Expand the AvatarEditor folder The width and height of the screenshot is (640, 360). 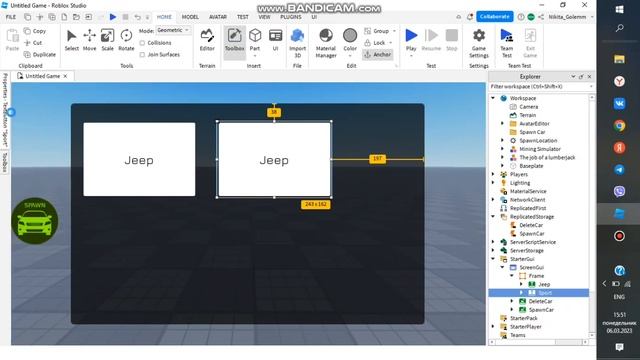[x=502, y=123]
